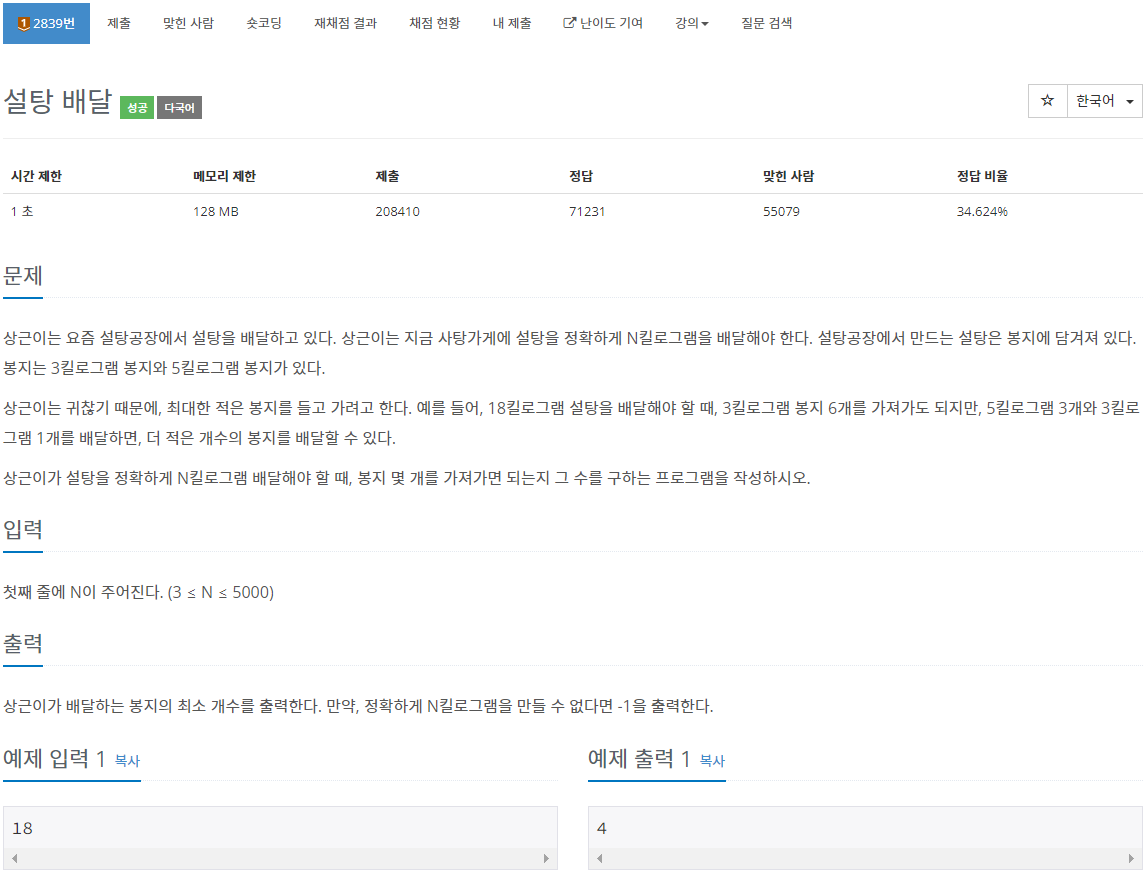Open the 숏코딩 tab
This screenshot has width=1147, height=887.
[x=263, y=23]
